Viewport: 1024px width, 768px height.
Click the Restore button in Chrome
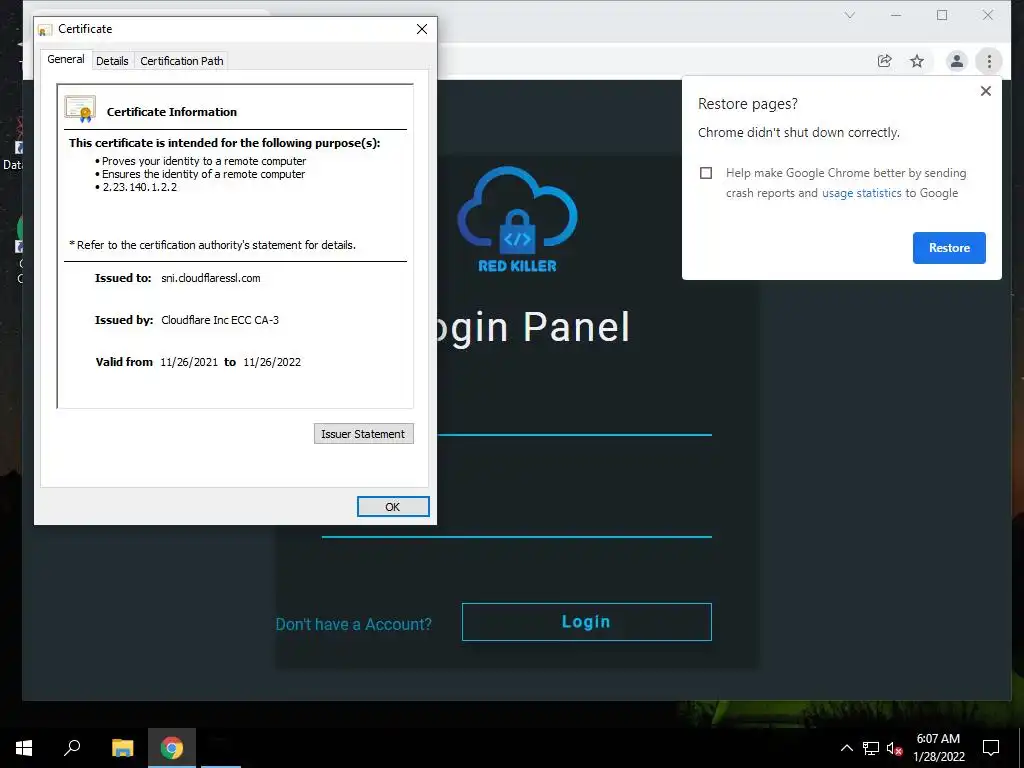pos(949,248)
